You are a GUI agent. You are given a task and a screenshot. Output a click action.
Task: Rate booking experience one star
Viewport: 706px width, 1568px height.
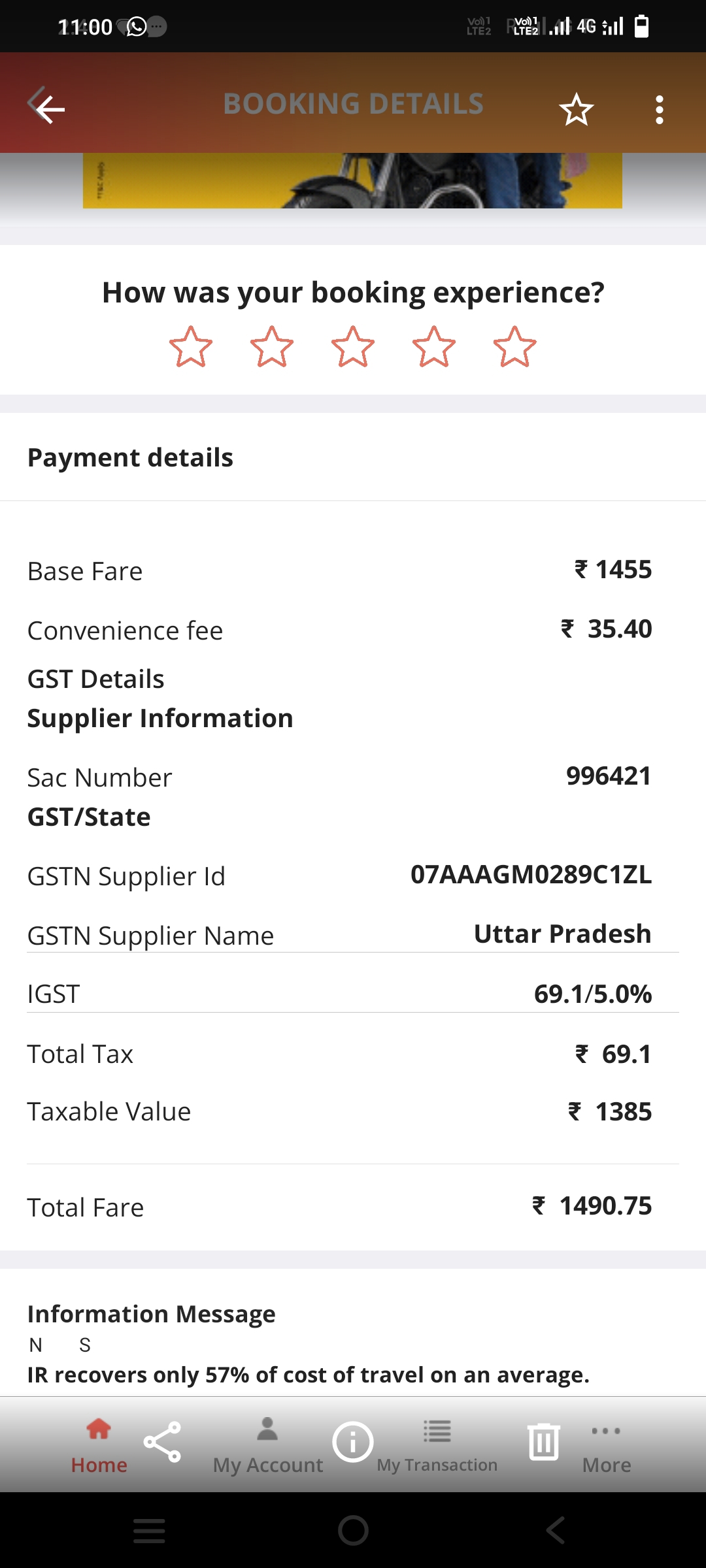191,346
